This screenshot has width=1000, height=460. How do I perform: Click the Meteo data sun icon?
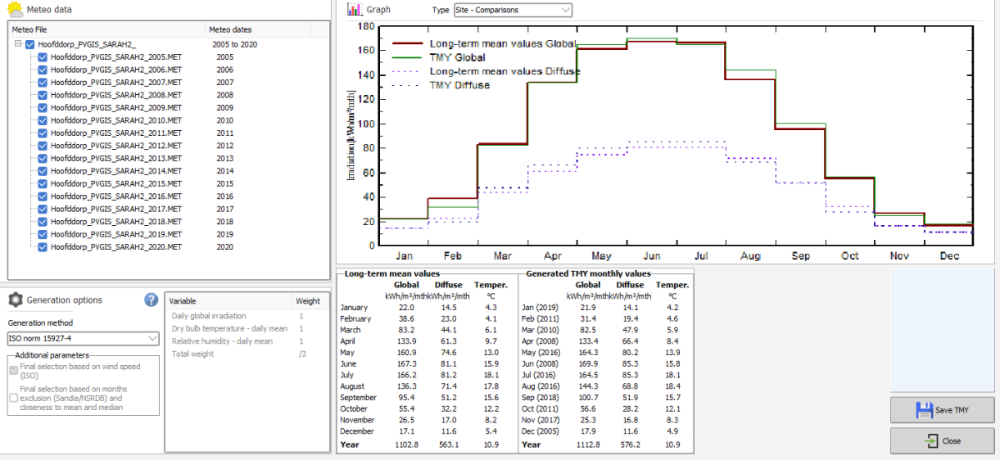13,8
